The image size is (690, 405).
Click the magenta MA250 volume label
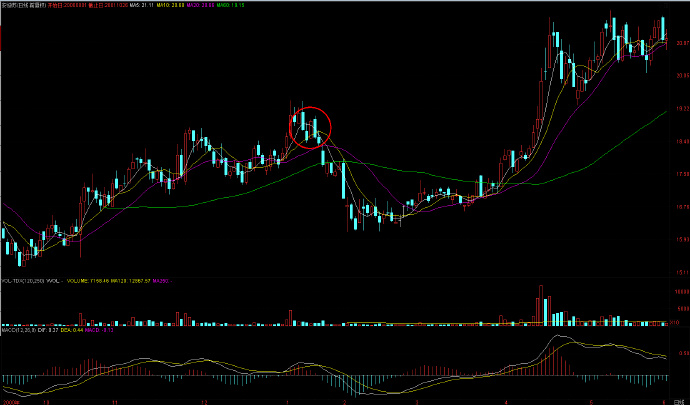(x=162, y=281)
